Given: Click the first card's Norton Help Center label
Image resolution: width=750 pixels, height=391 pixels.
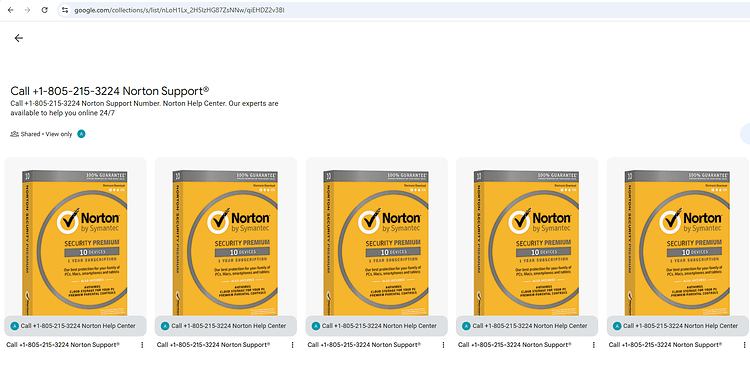Looking at the screenshot, I should tap(78, 326).
